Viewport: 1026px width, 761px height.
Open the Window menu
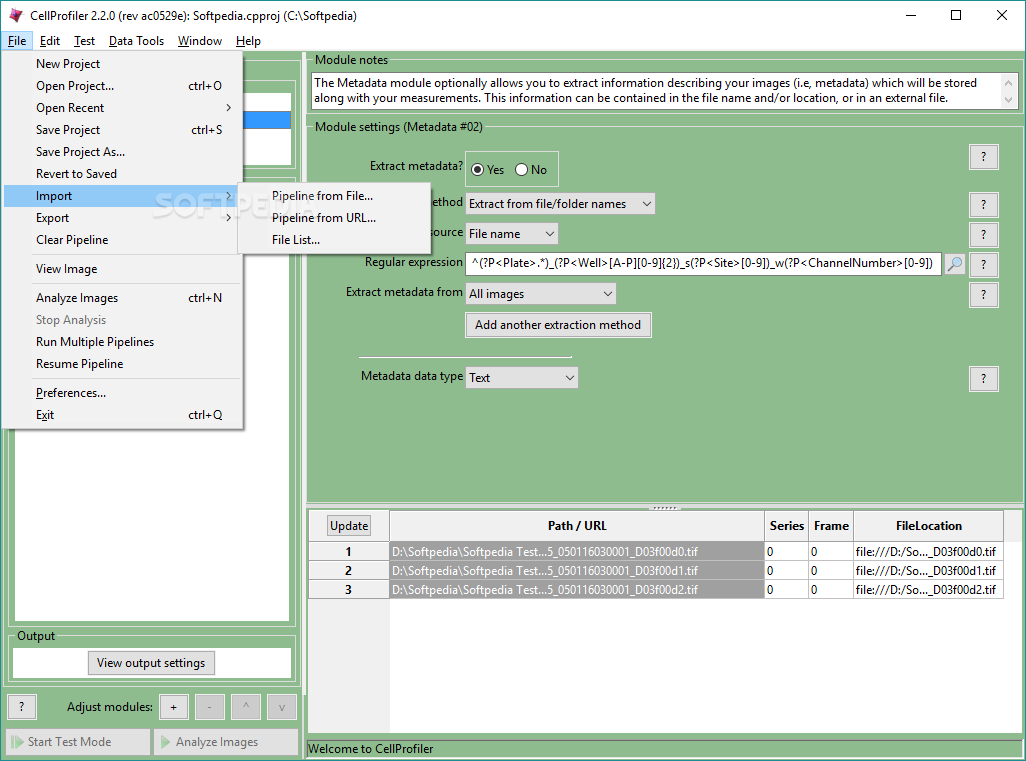(200, 41)
